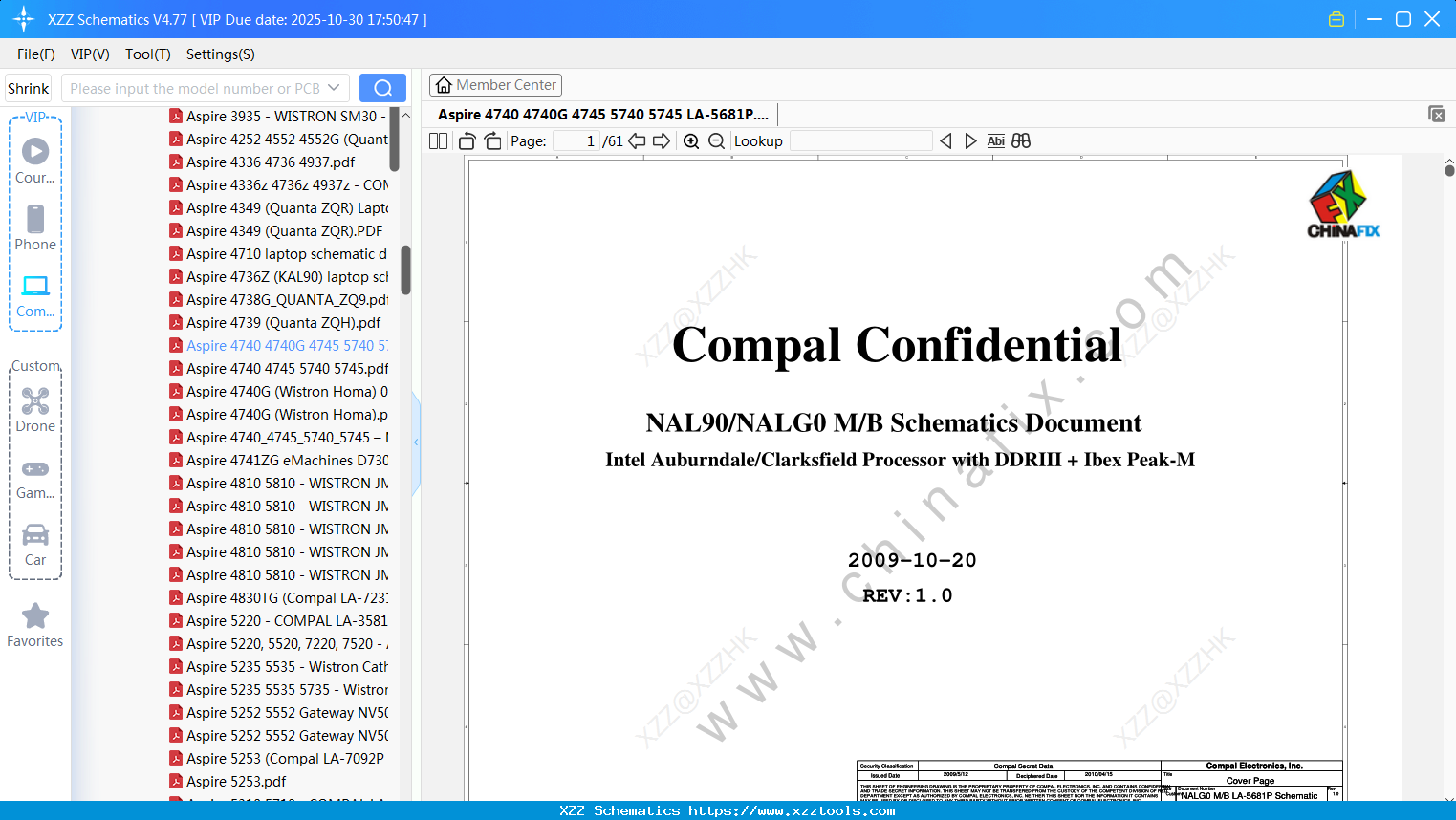
Task: Open the xzztools.com link in status bar
Action: coord(792,810)
